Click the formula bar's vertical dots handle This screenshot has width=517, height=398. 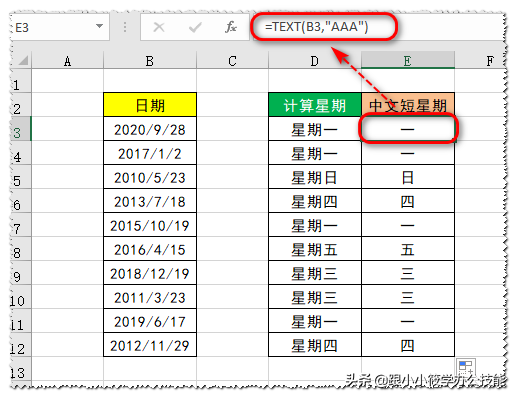coord(125,27)
